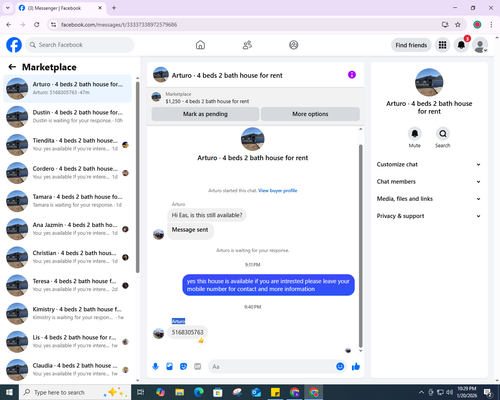500x400 pixels.
Task: Send a thumbs-up like
Action: click(356, 367)
